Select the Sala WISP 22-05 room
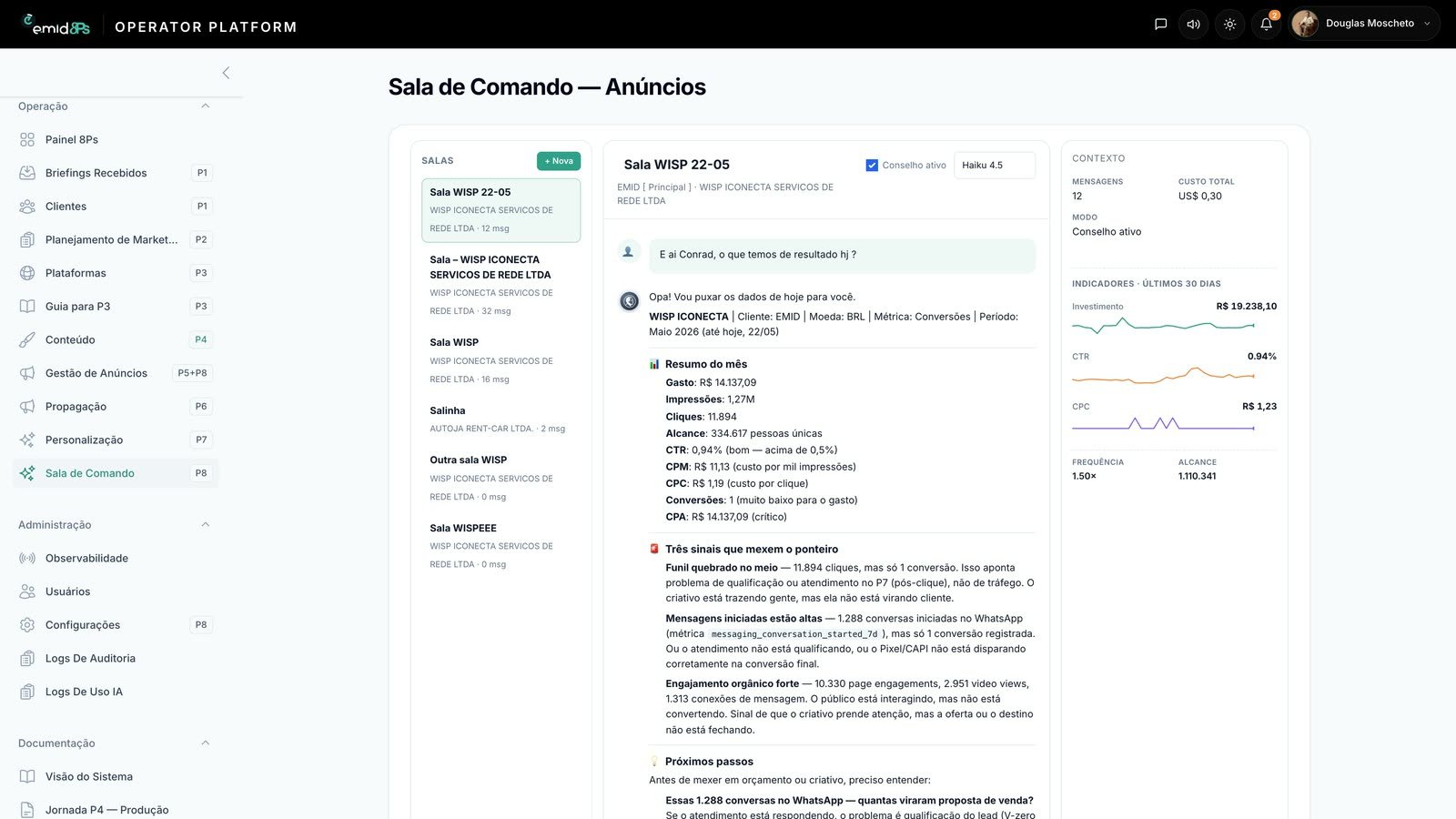Screen dimensions: 1456x819 500,210
